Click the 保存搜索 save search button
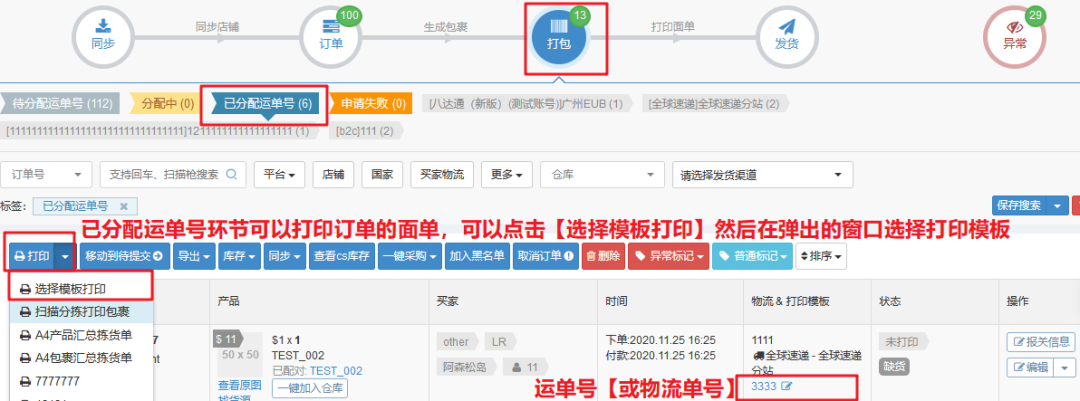Screen dimensions: 1080x401 click(x=1021, y=205)
